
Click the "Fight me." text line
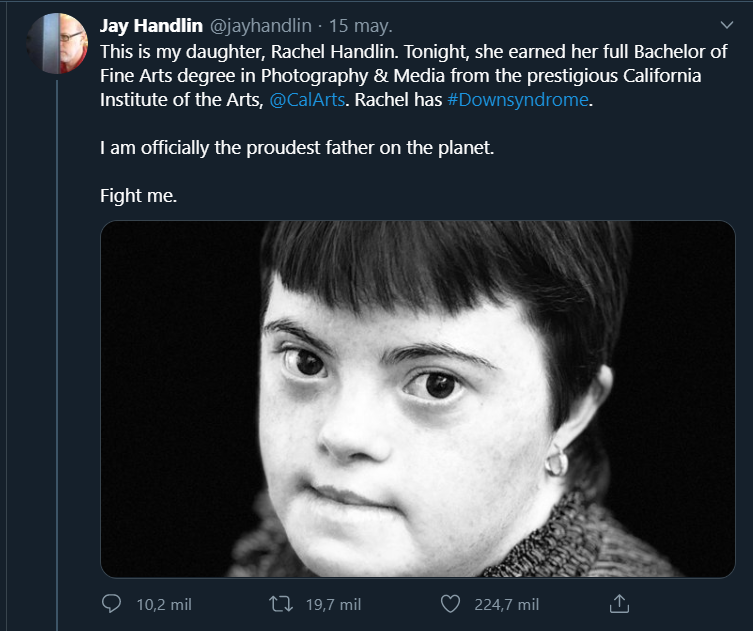(x=138, y=196)
